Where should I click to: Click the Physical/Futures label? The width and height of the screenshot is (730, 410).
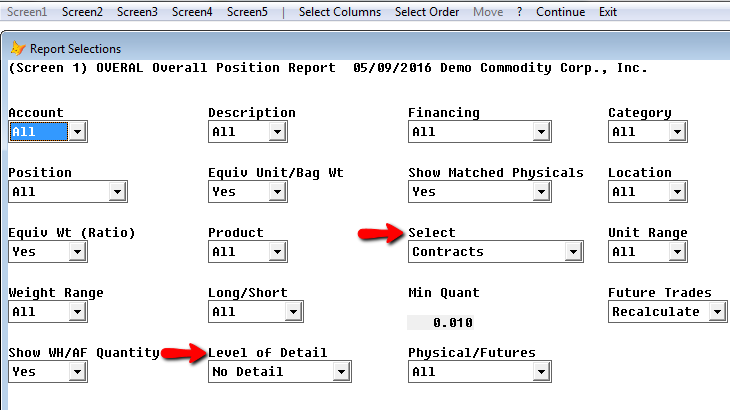[472, 353]
